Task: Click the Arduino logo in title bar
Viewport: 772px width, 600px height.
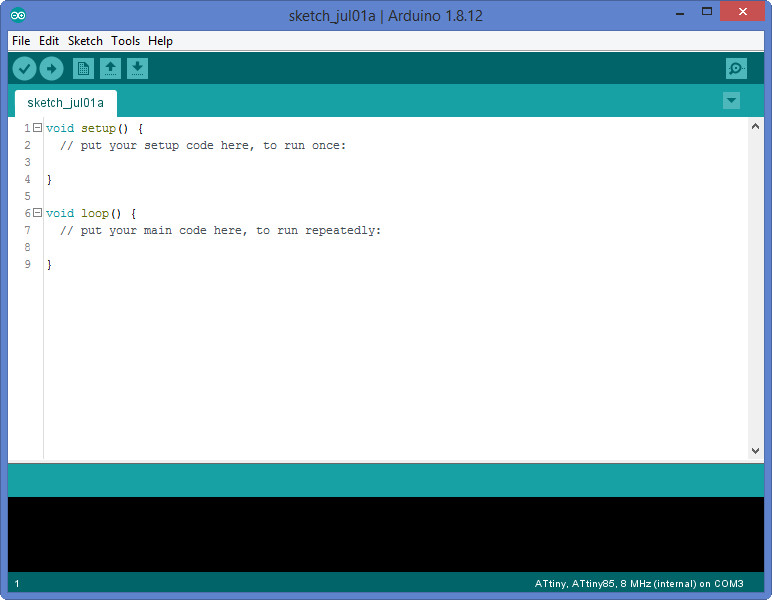Action: pos(18,16)
